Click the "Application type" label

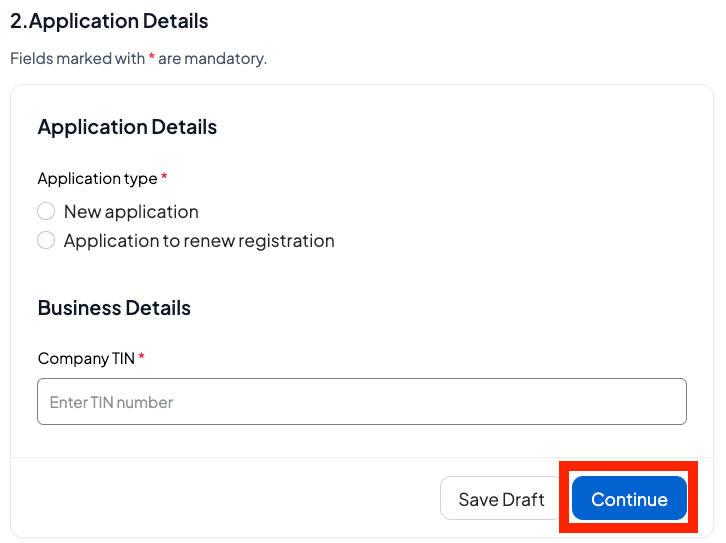pos(97,178)
